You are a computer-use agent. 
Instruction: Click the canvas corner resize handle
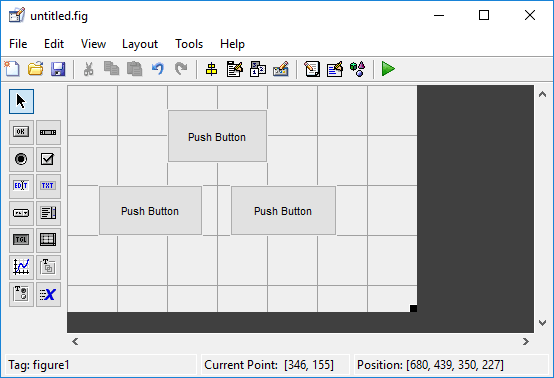pos(413,308)
